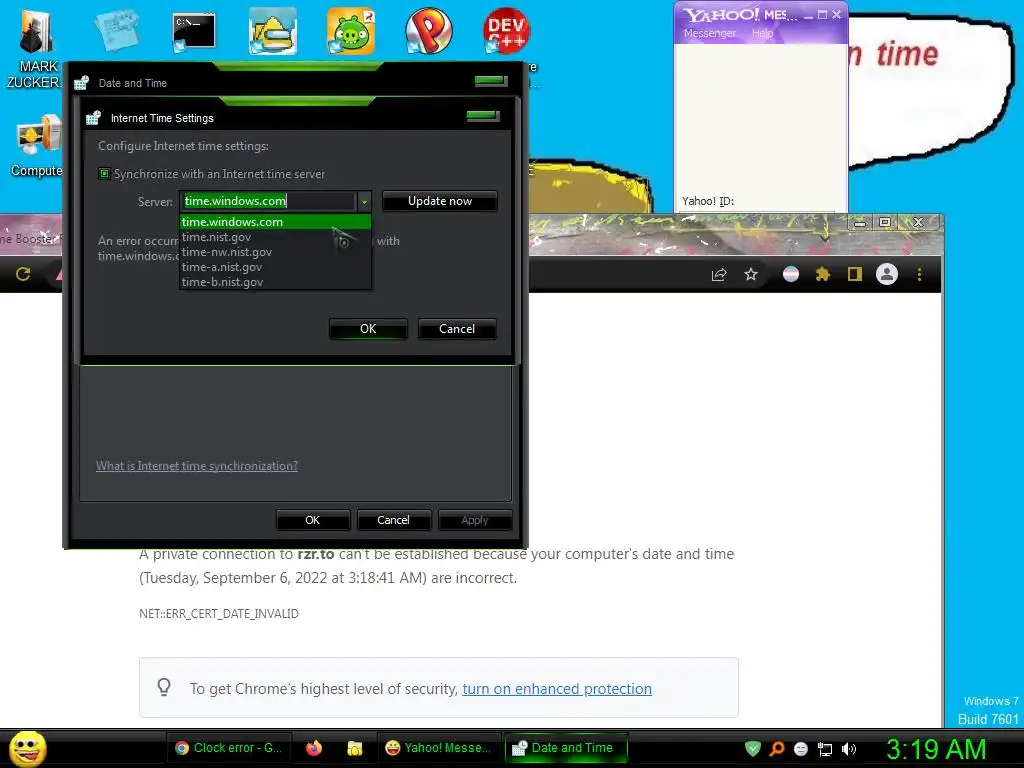Open the file explorer taskbar icon

point(355,748)
